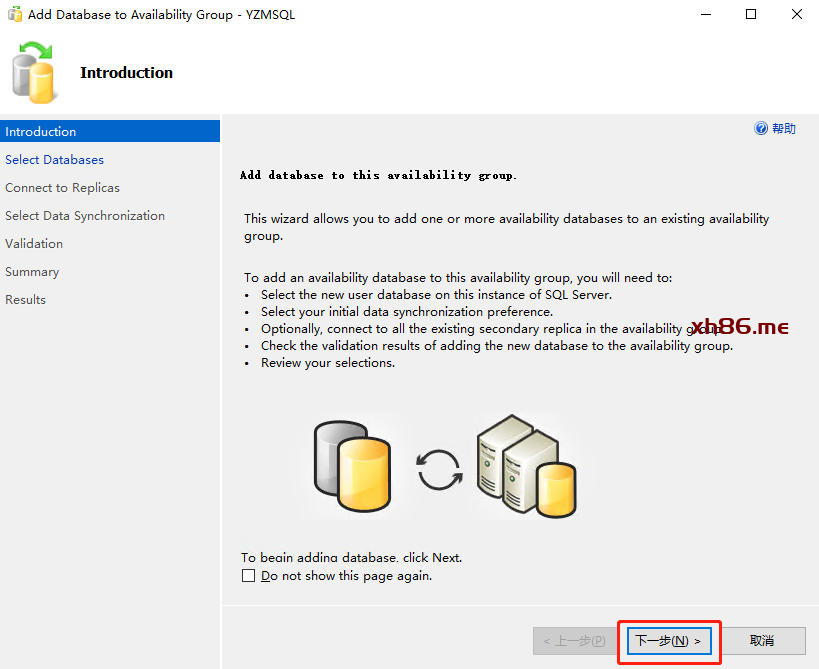This screenshot has width=819, height=669.
Task: Maximize the Add Database wizard window
Action: 750,15
